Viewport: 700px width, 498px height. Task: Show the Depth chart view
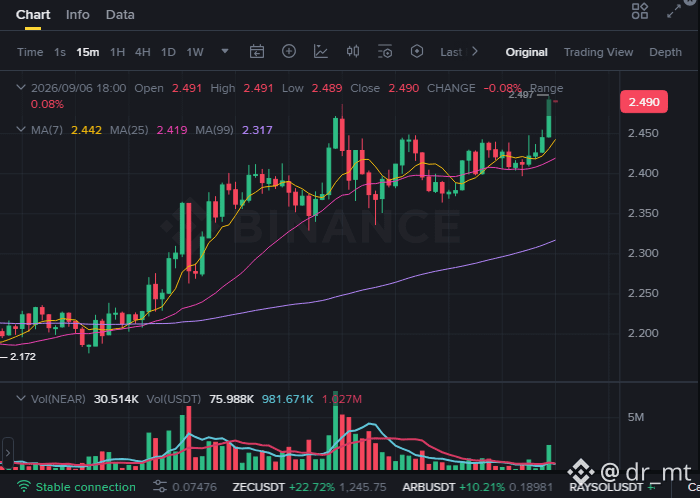[665, 52]
